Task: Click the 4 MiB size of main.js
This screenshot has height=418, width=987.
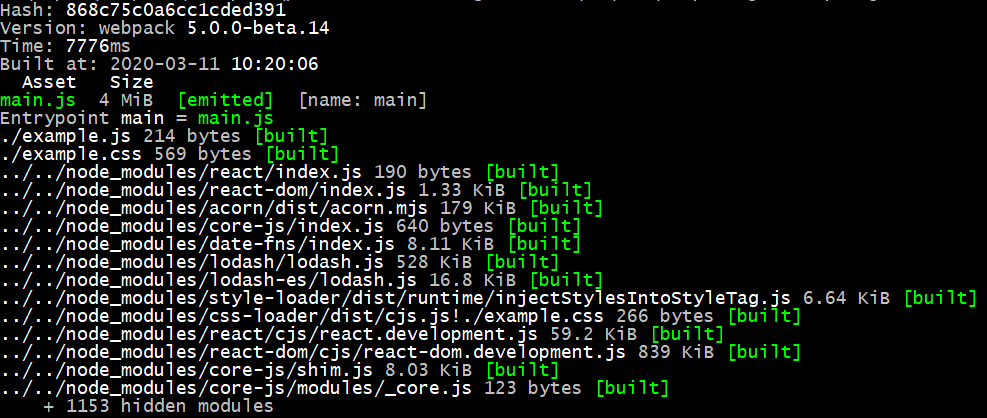Action: 126,99
